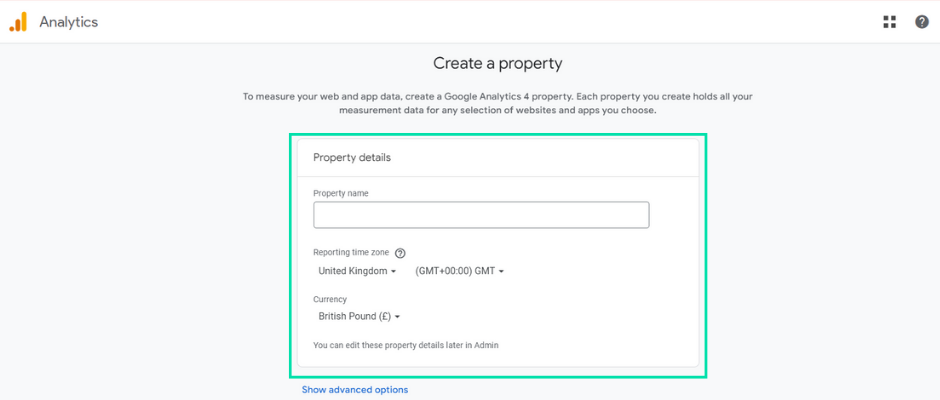Click the caret arrow beside GMT
Screen dimensions: 940x400
501,272
